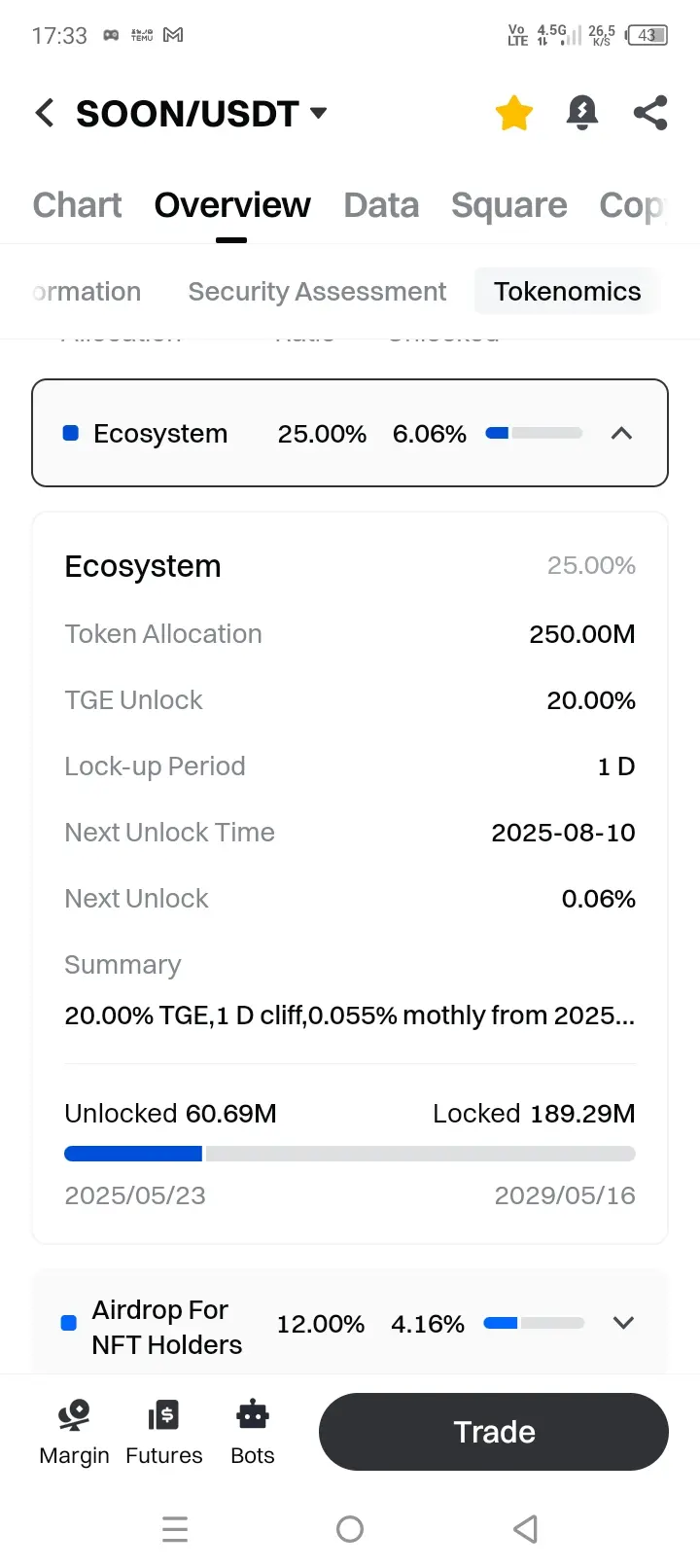The height and width of the screenshot is (1568, 700).
Task: Tap the truncated Summary vesting text
Action: tap(350, 1016)
